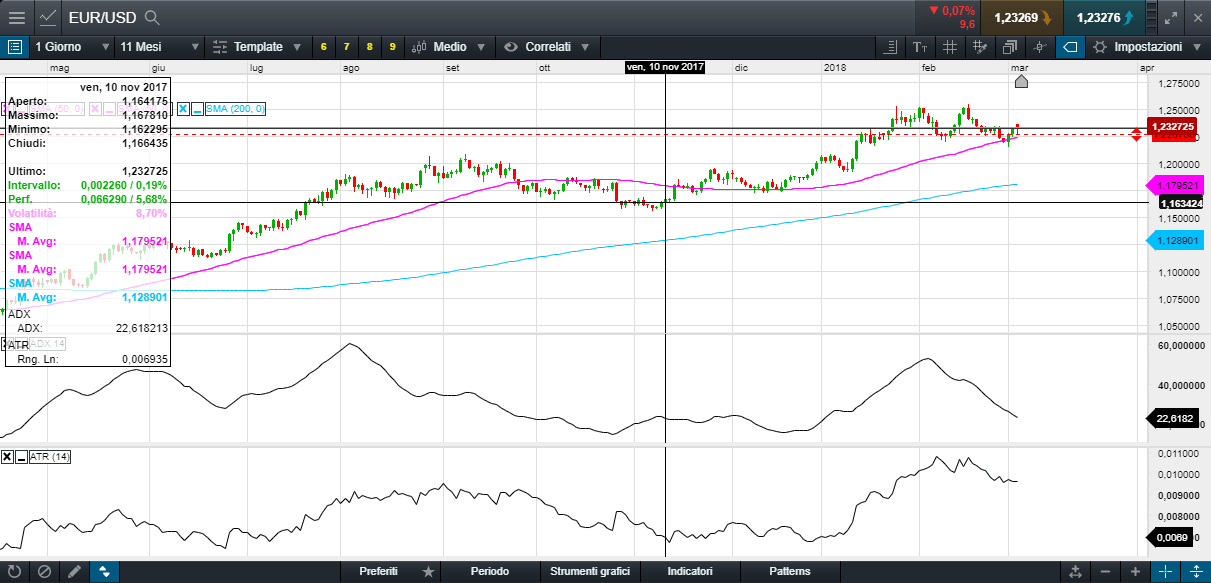Open the Strumenti grafici tab
The image size is (1211, 583).
590,571
